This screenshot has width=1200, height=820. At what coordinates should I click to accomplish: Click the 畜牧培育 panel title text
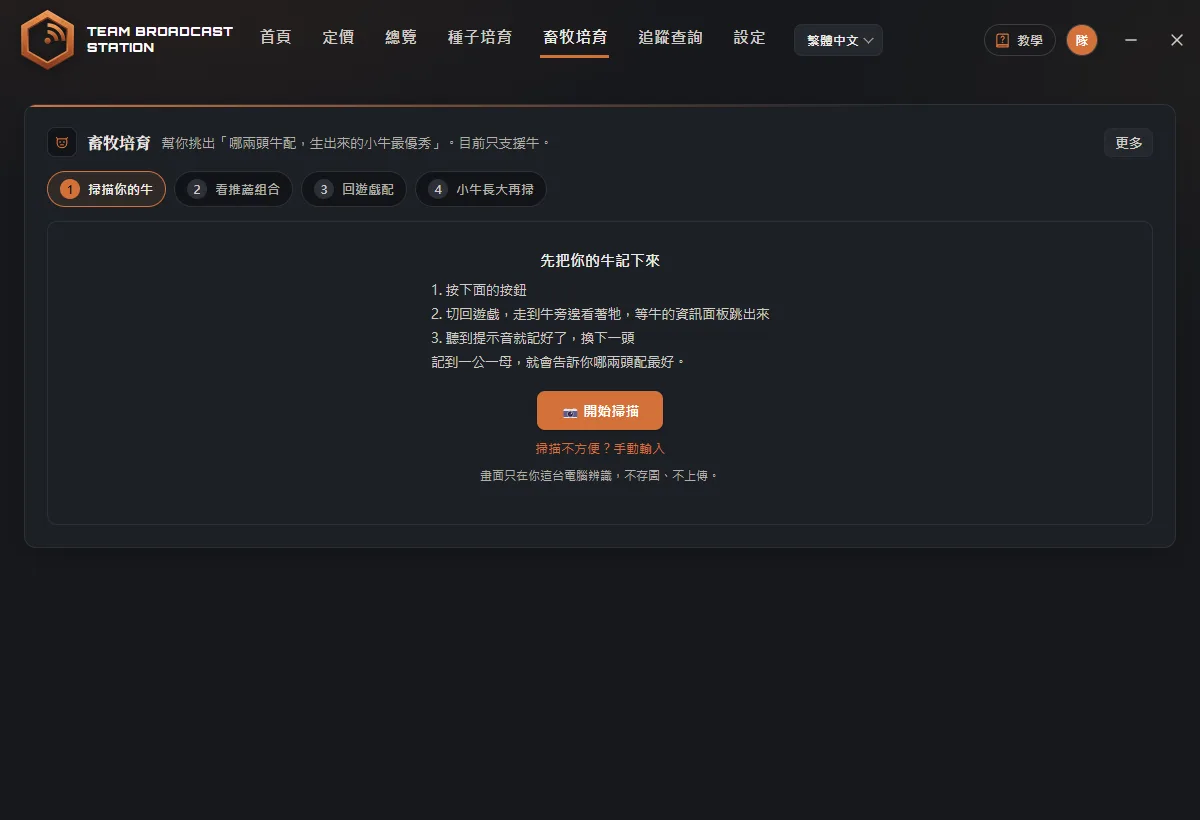pyautogui.click(x=119, y=143)
